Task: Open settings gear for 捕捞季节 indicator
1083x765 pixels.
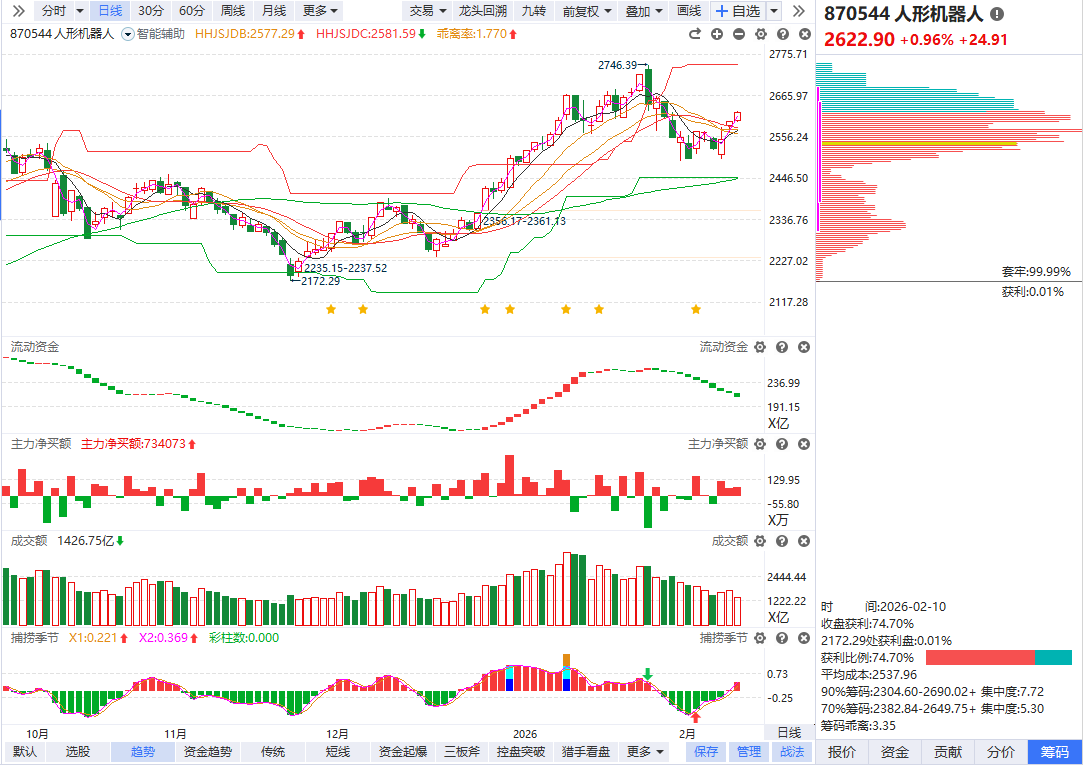Action: 760,637
